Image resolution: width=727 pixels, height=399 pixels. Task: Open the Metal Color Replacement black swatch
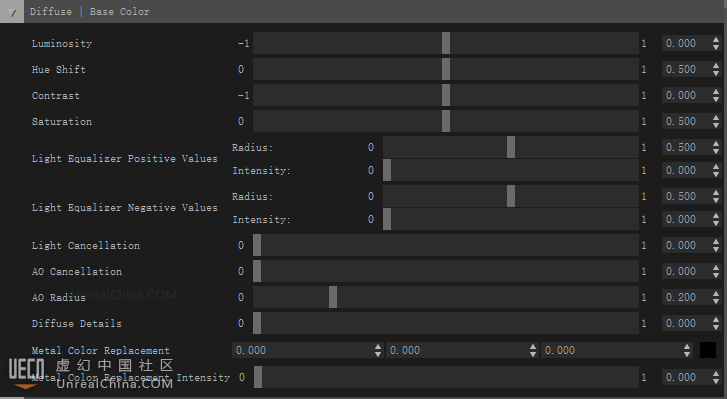(x=708, y=350)
